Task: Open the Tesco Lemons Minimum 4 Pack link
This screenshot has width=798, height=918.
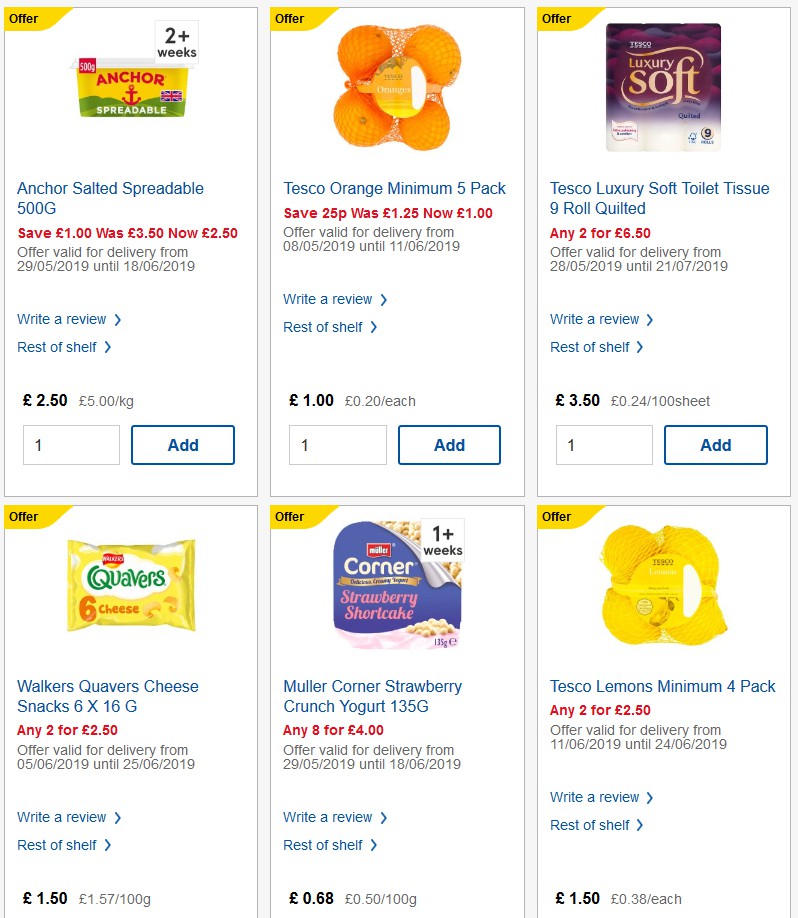Action: tap(662, 687)
